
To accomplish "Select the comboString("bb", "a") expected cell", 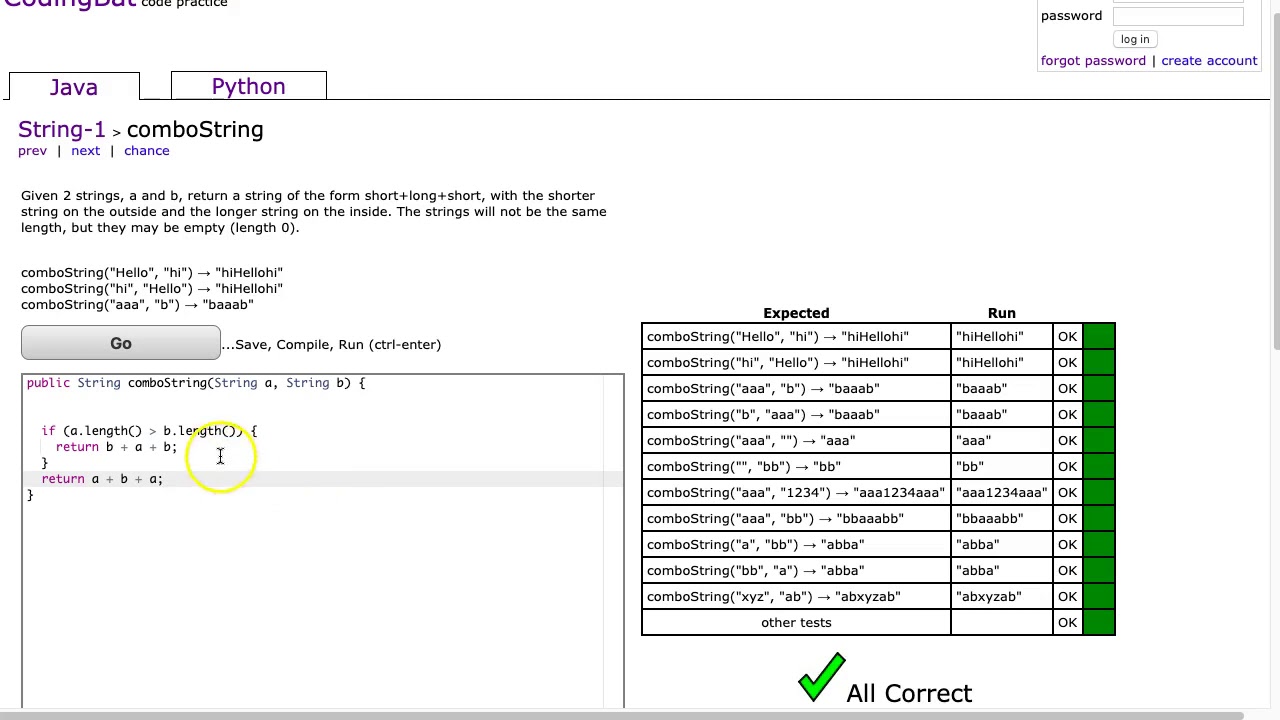I will click(x=796, y=571).
